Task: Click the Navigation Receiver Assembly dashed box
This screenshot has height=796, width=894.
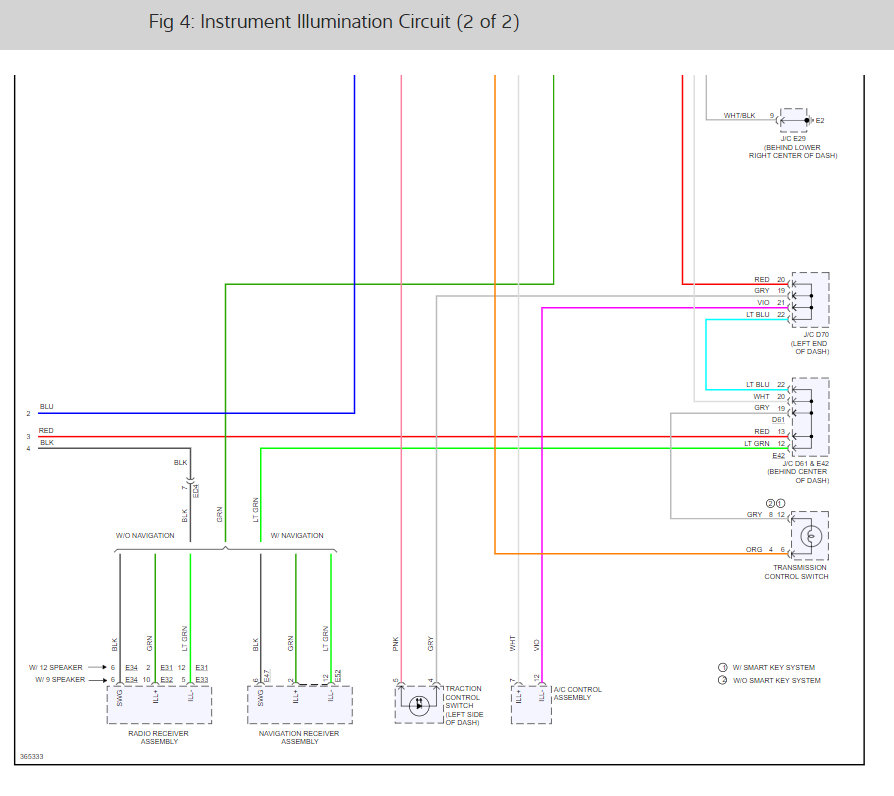Action: [300, 705]
